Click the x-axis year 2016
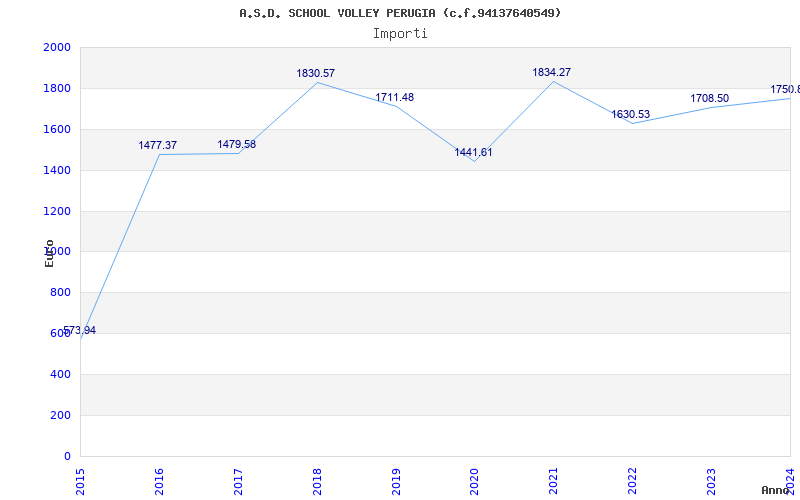This screenshot has height=500, width=800. click(x=159, y=481)
